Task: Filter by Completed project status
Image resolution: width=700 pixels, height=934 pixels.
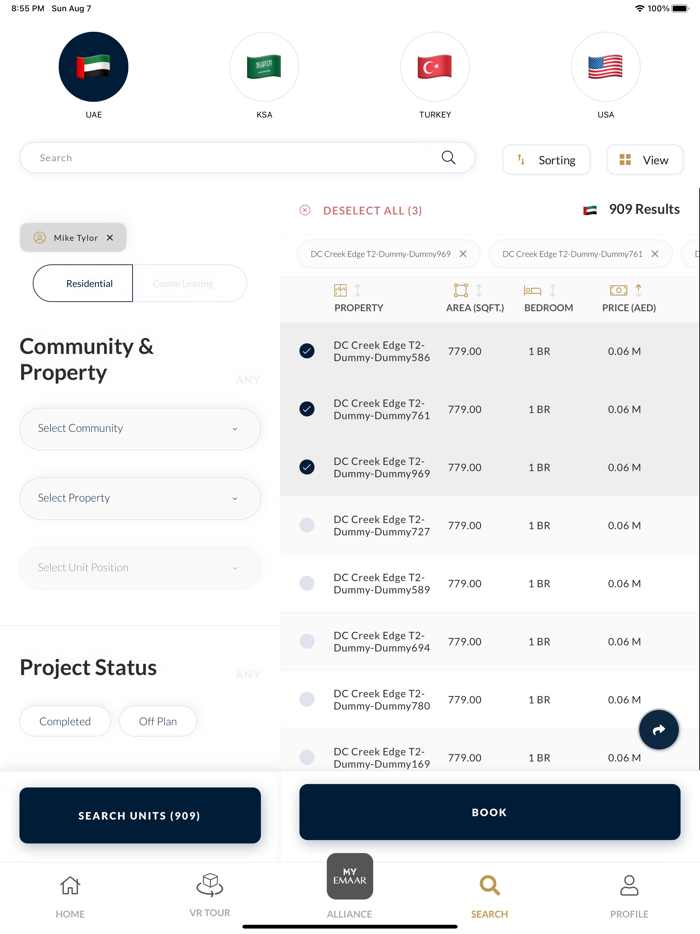Action: click(x=65, y=721)
